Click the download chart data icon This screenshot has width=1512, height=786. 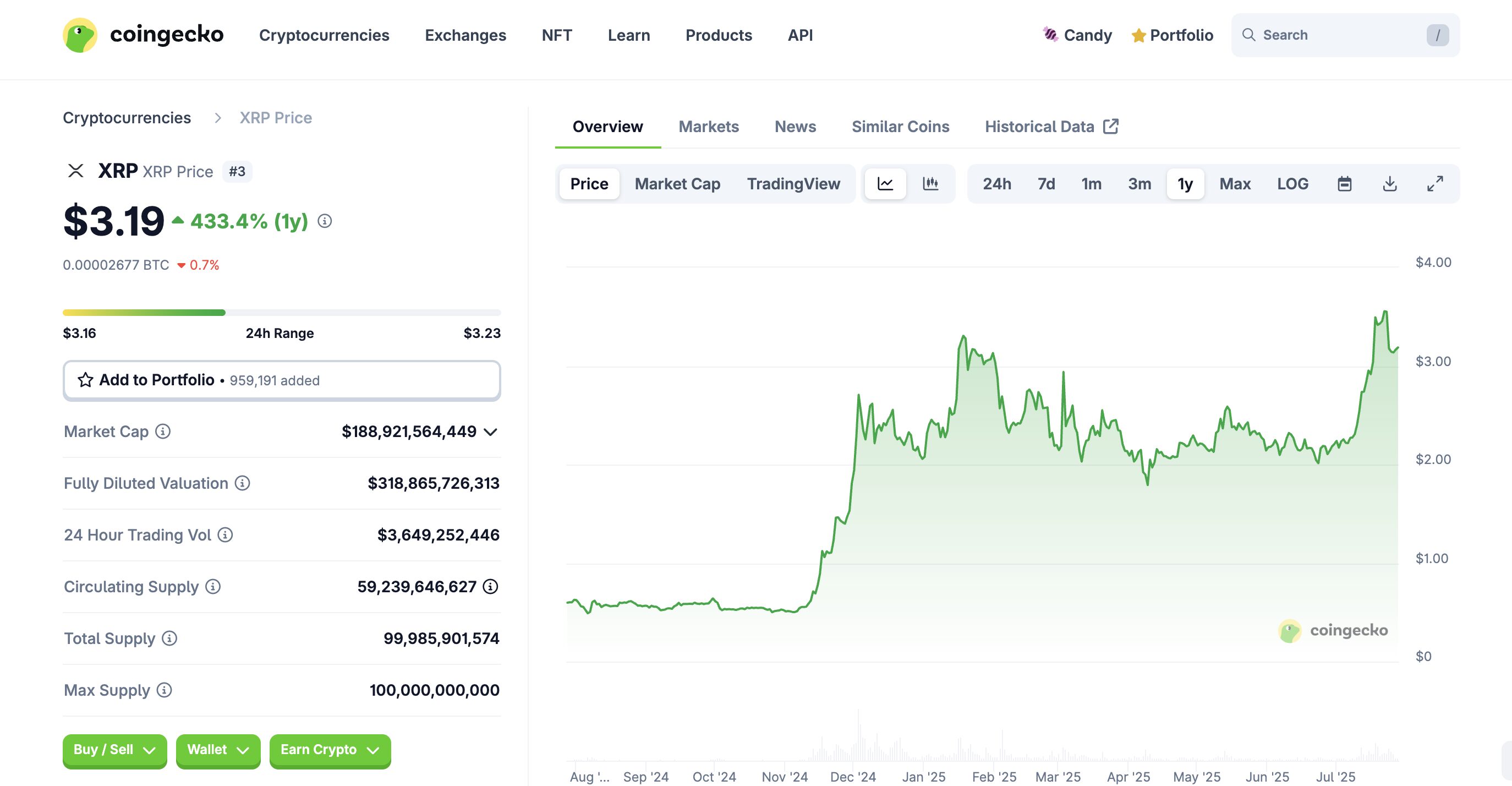point(1389,184)
